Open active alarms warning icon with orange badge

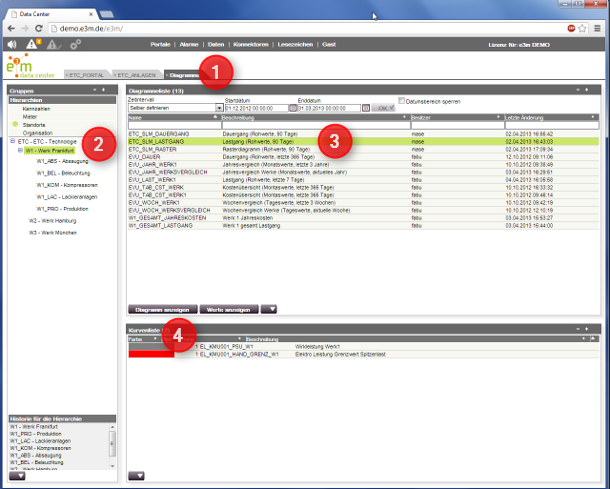(33, 44)
